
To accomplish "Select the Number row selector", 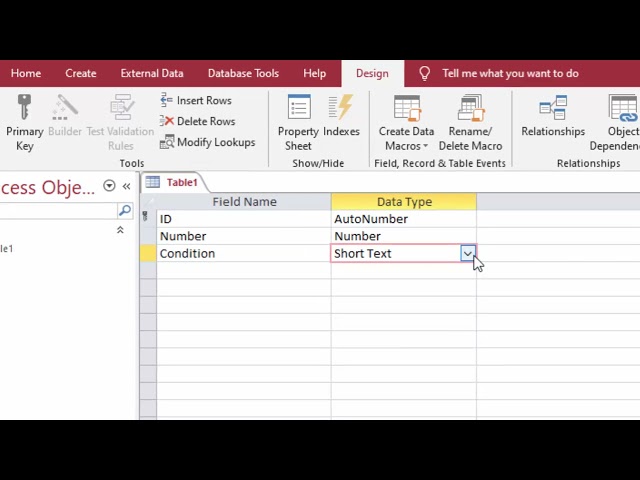I will pos(148,236).
